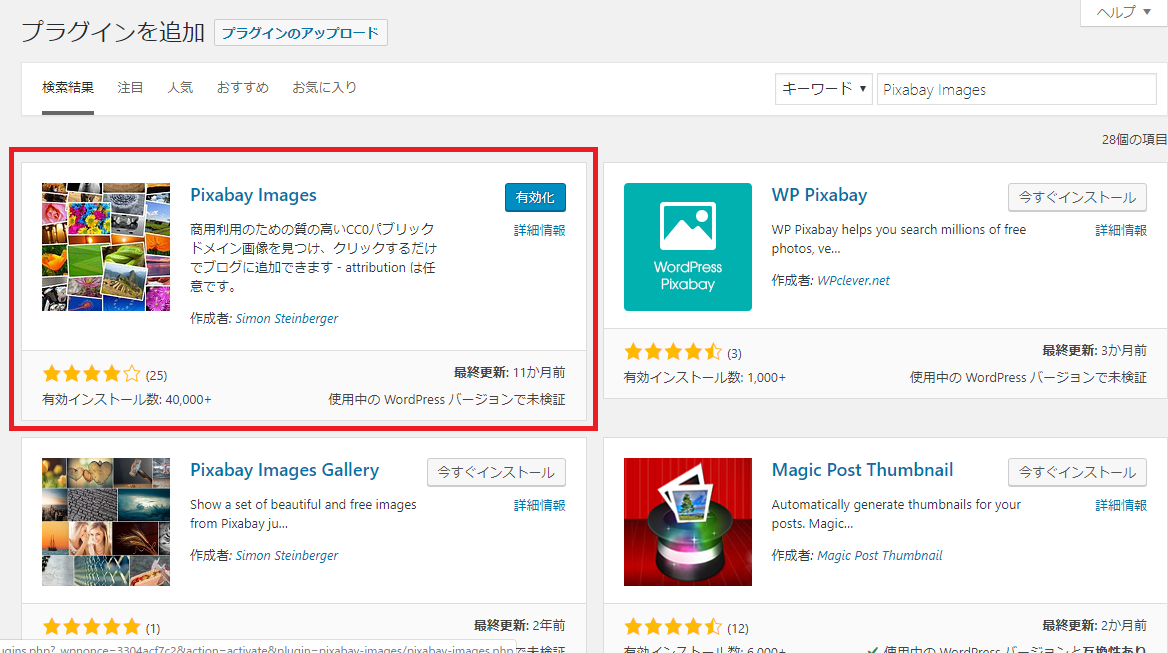Viewport: 1168px width, 653px height.
Task: Click the (25) rating count
Action: (x=156, y=375)
